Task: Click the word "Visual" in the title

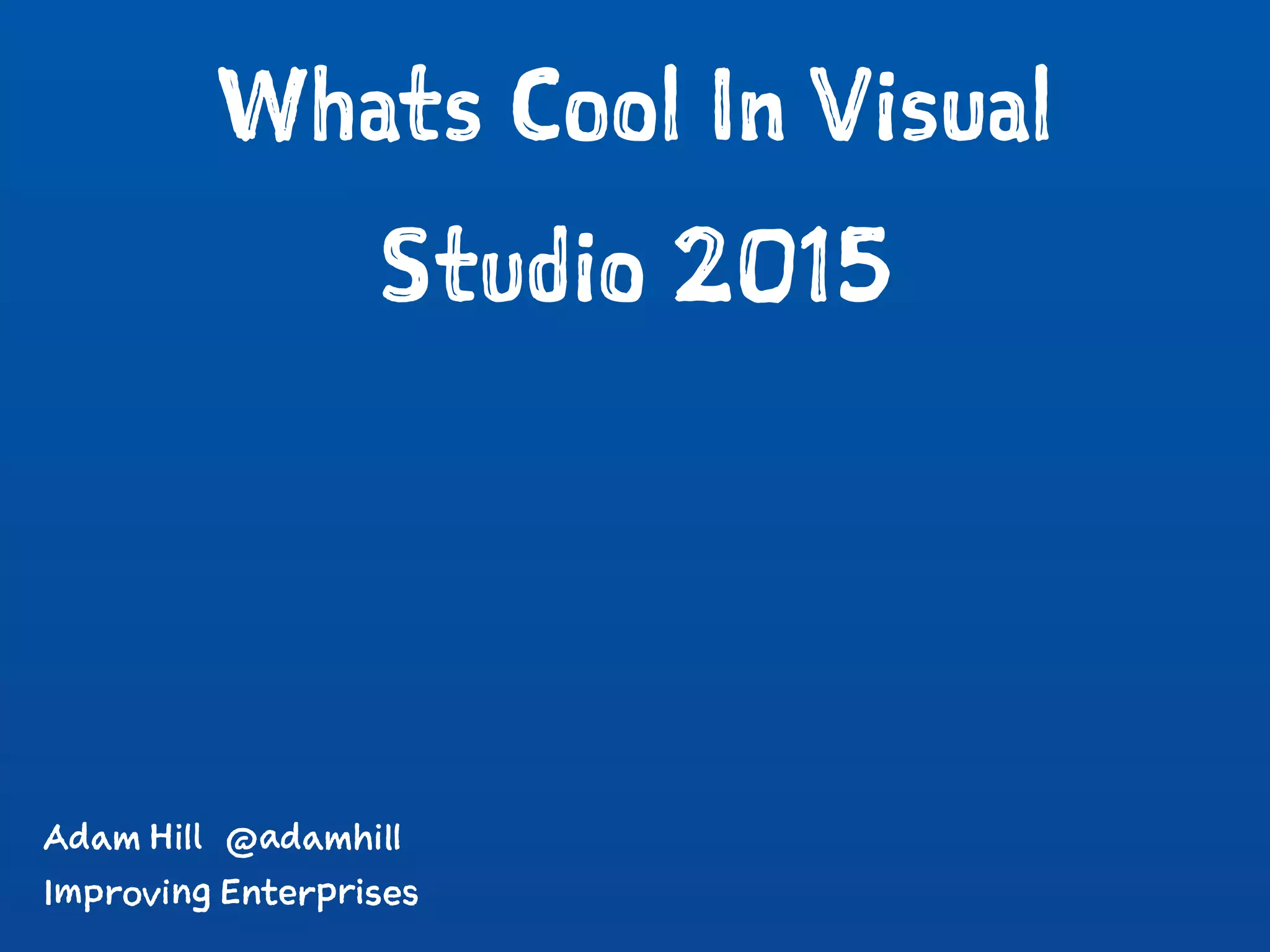Action: (930, 104)
